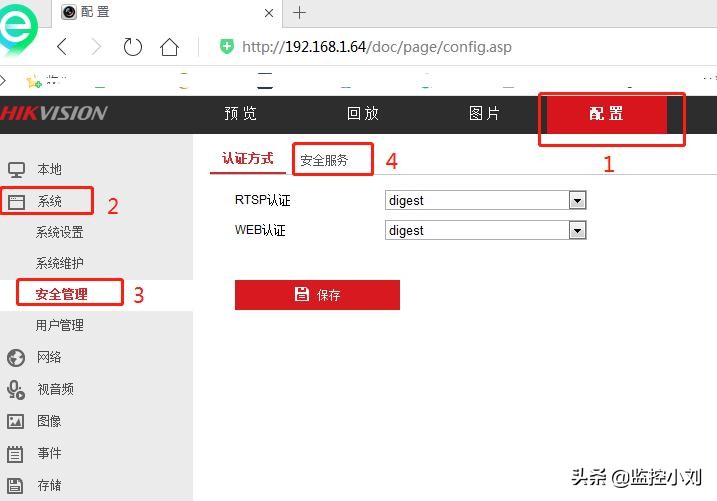Image resolution: width=717 pixels, height=501 pixels.
Task: Click the 图像 picture icon
Action: click(16, 421)
